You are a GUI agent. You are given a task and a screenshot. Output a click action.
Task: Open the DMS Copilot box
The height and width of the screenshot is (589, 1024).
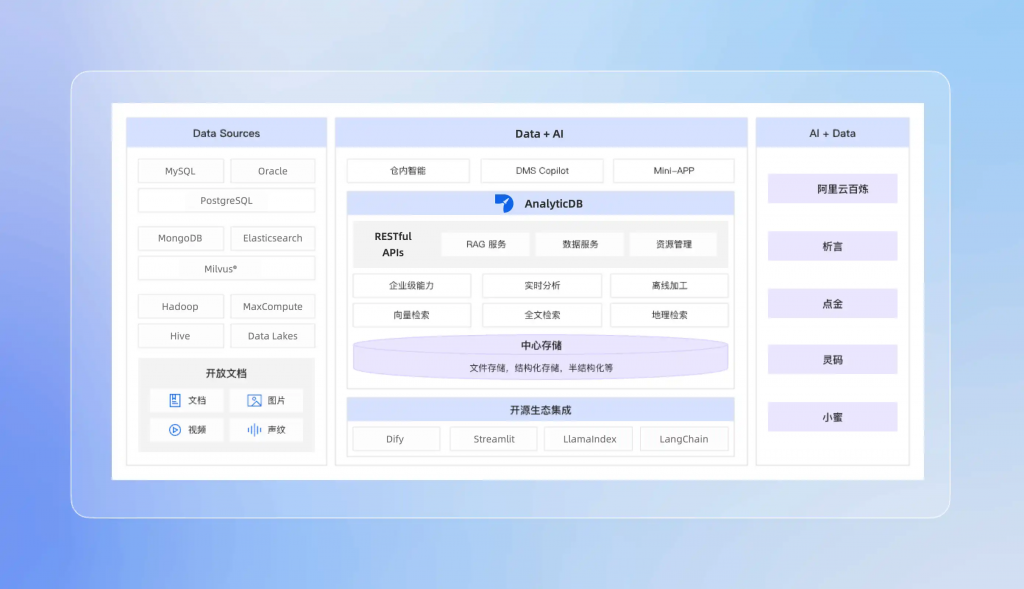pos(542,171)
